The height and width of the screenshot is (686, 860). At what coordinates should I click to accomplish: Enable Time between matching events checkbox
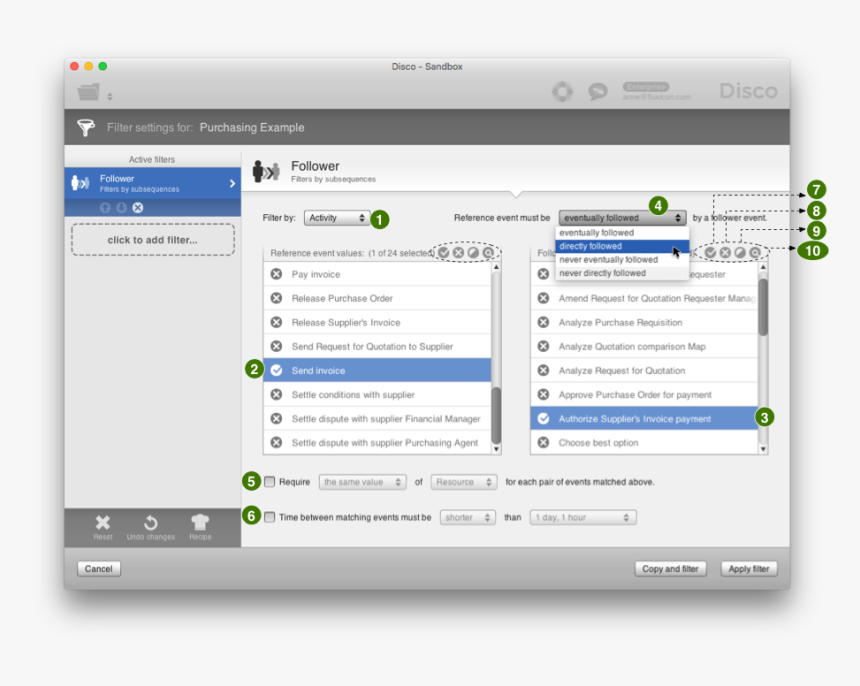point(270,518)
